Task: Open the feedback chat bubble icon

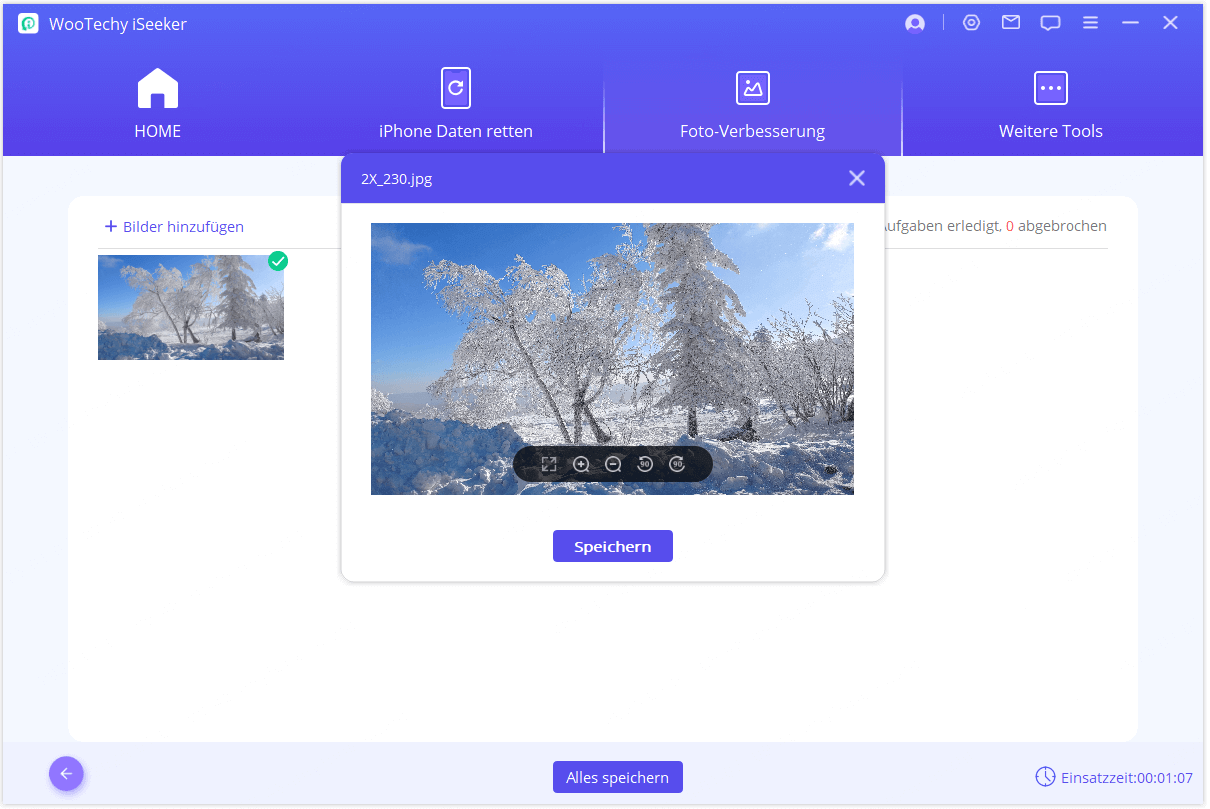Action: (x=1050, y=24)
